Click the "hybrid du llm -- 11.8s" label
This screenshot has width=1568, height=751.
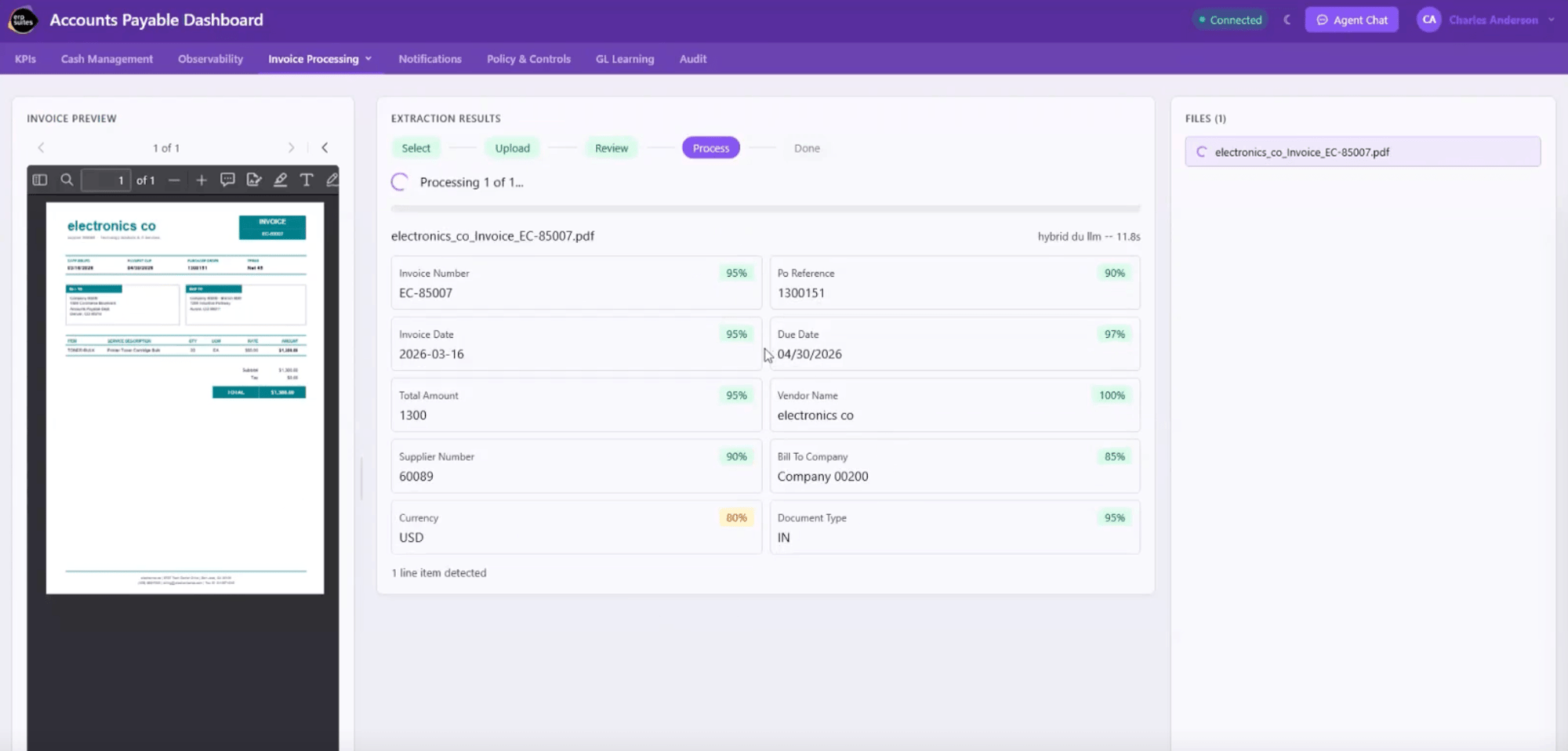point(1089,236)
